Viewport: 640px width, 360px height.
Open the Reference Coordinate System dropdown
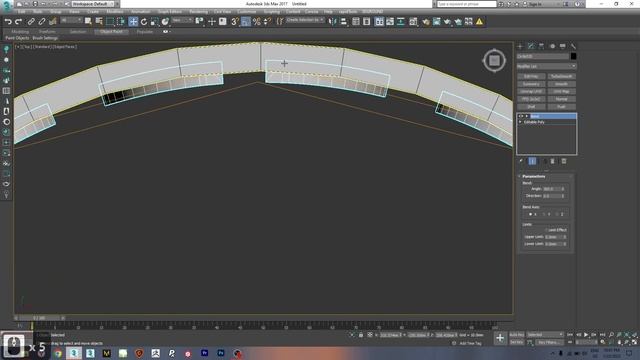click(182, 20)
